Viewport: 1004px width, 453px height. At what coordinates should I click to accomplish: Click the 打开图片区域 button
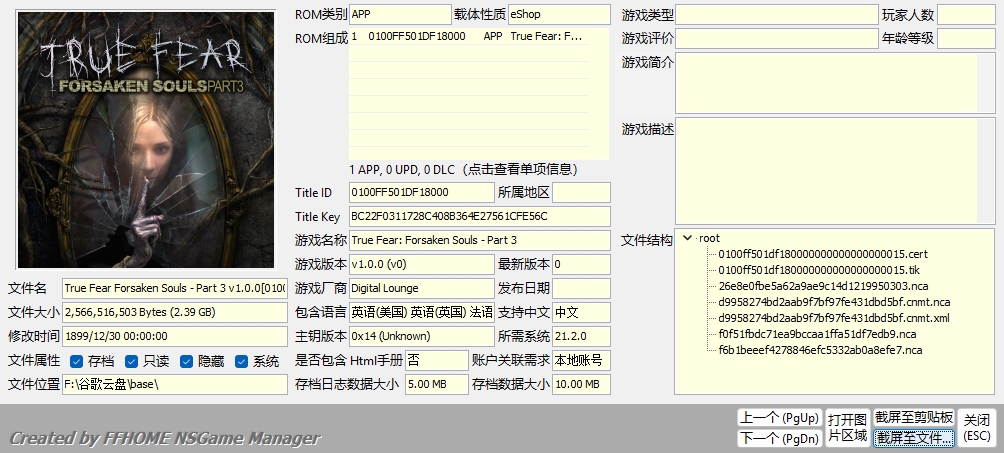click(x=846, y=427)
